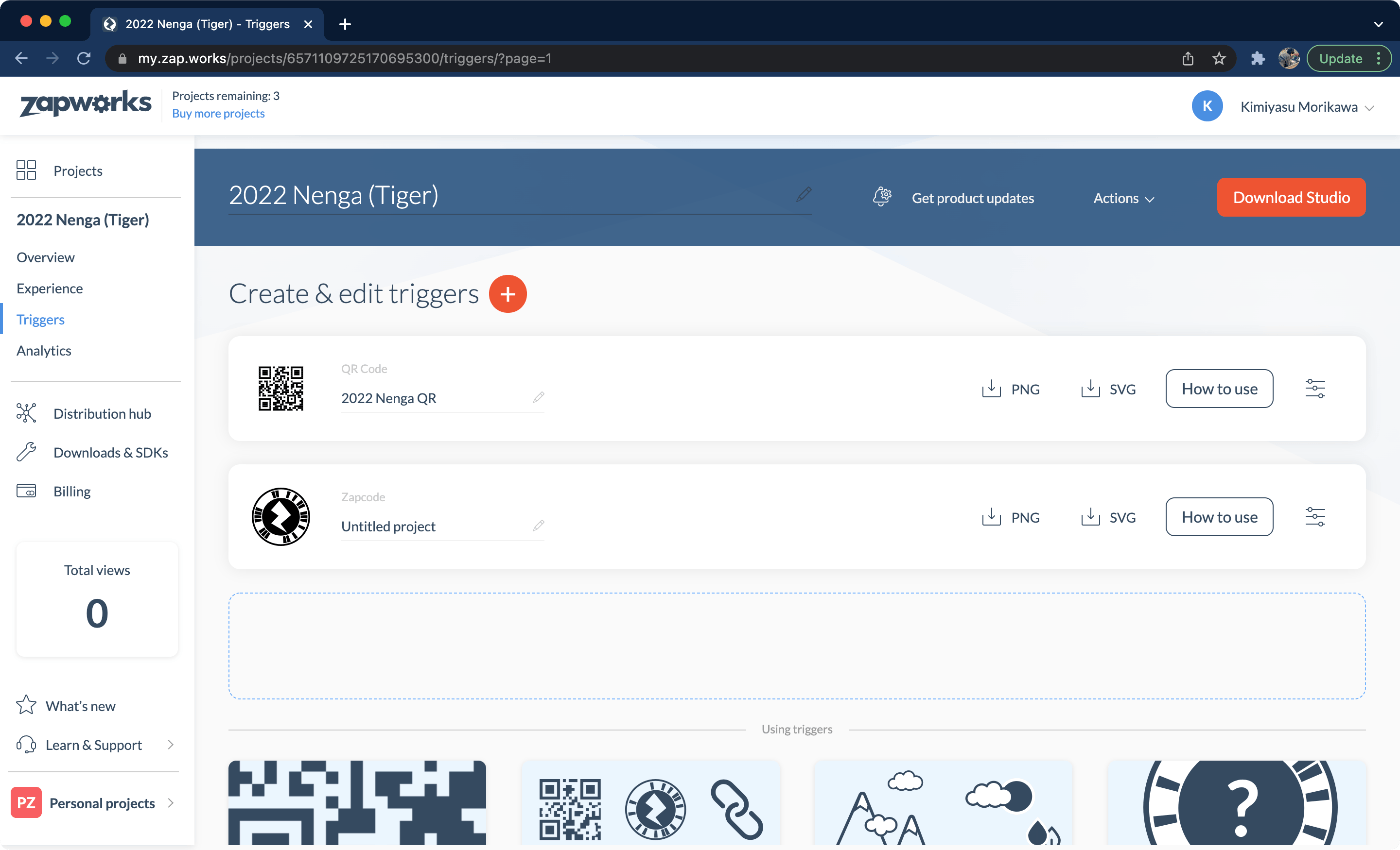Download SVG of the Zapcode trigger
This screenshot has height=850, width=1400.
coord(1108,517)
